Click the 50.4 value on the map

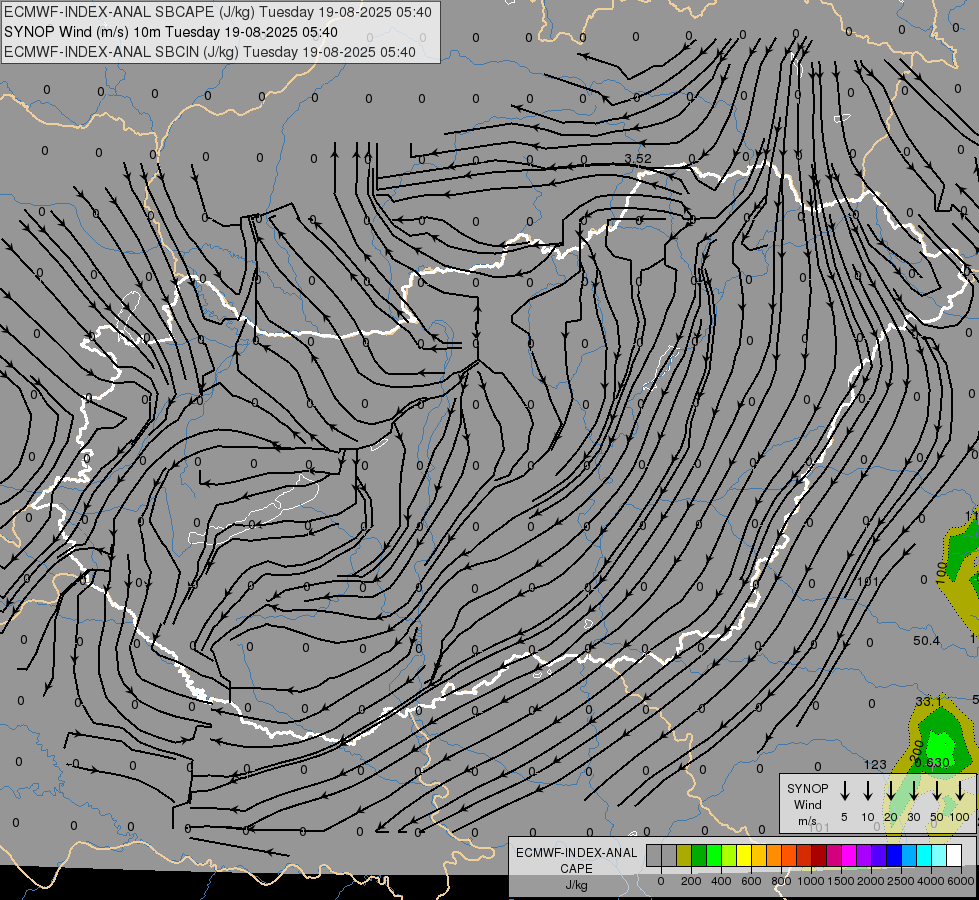point(926,641)
